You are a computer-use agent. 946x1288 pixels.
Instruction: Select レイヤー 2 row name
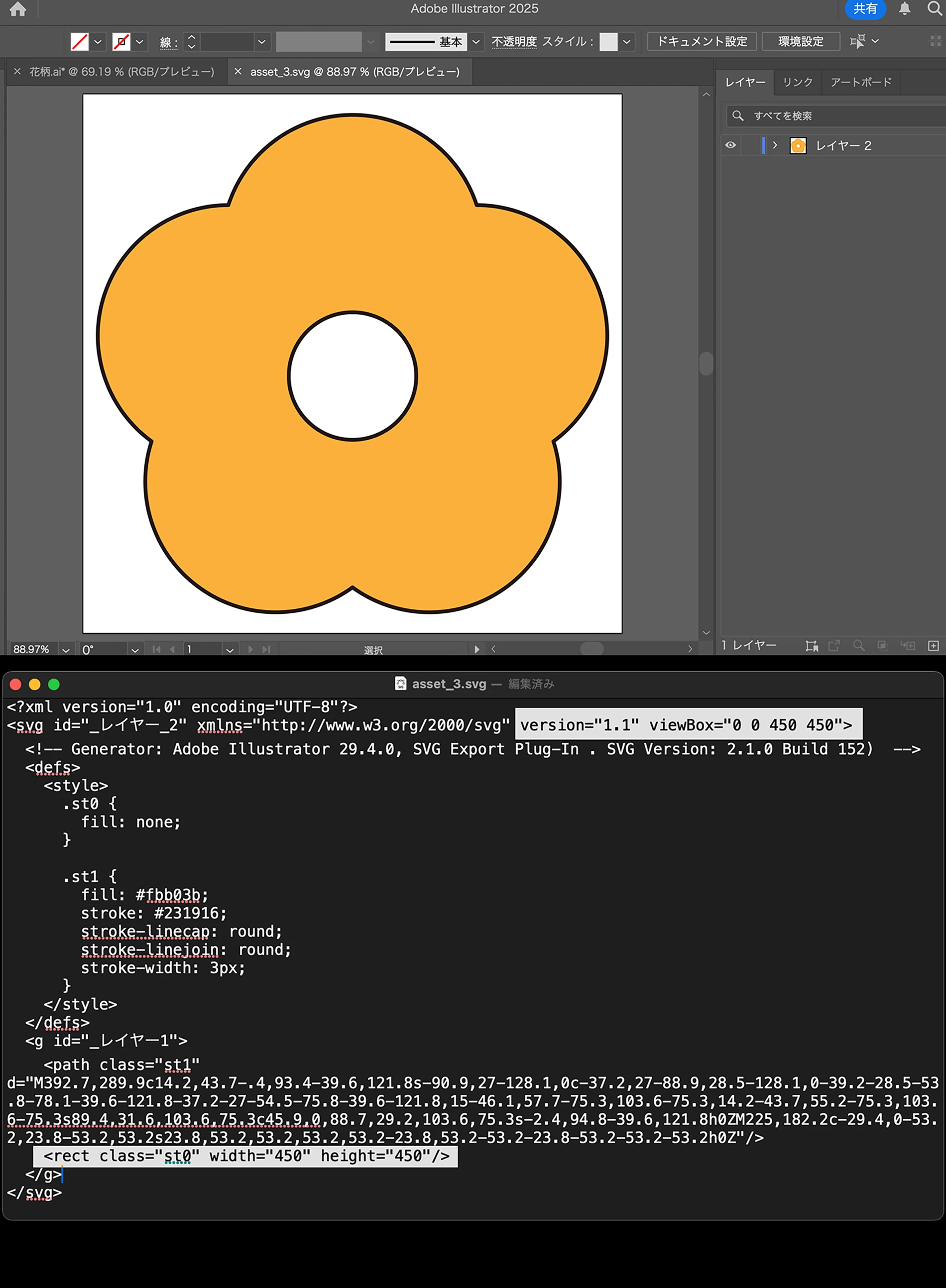pos(843,145)
